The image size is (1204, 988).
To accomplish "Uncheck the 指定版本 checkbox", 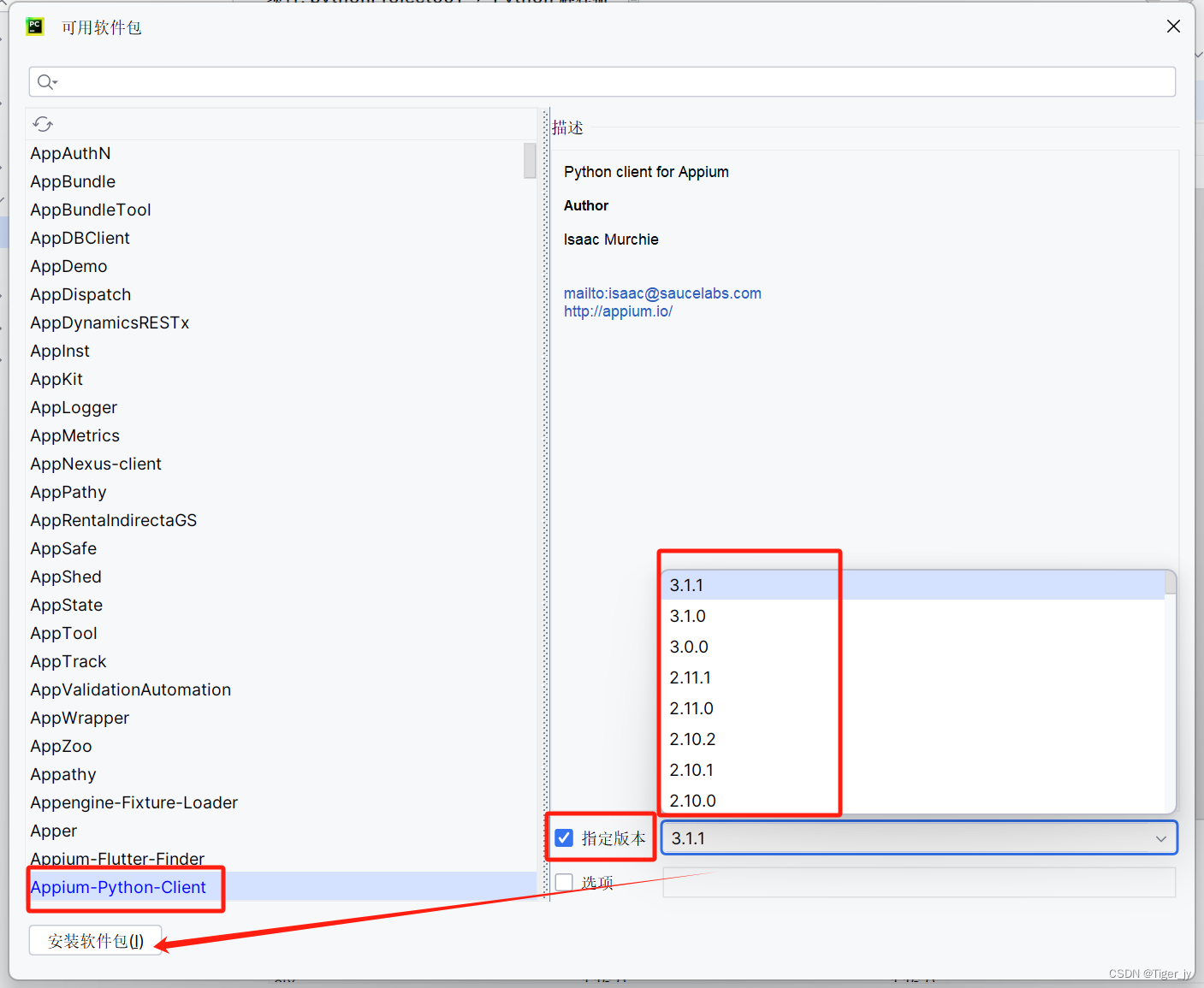I will click(x=564, y=837).
